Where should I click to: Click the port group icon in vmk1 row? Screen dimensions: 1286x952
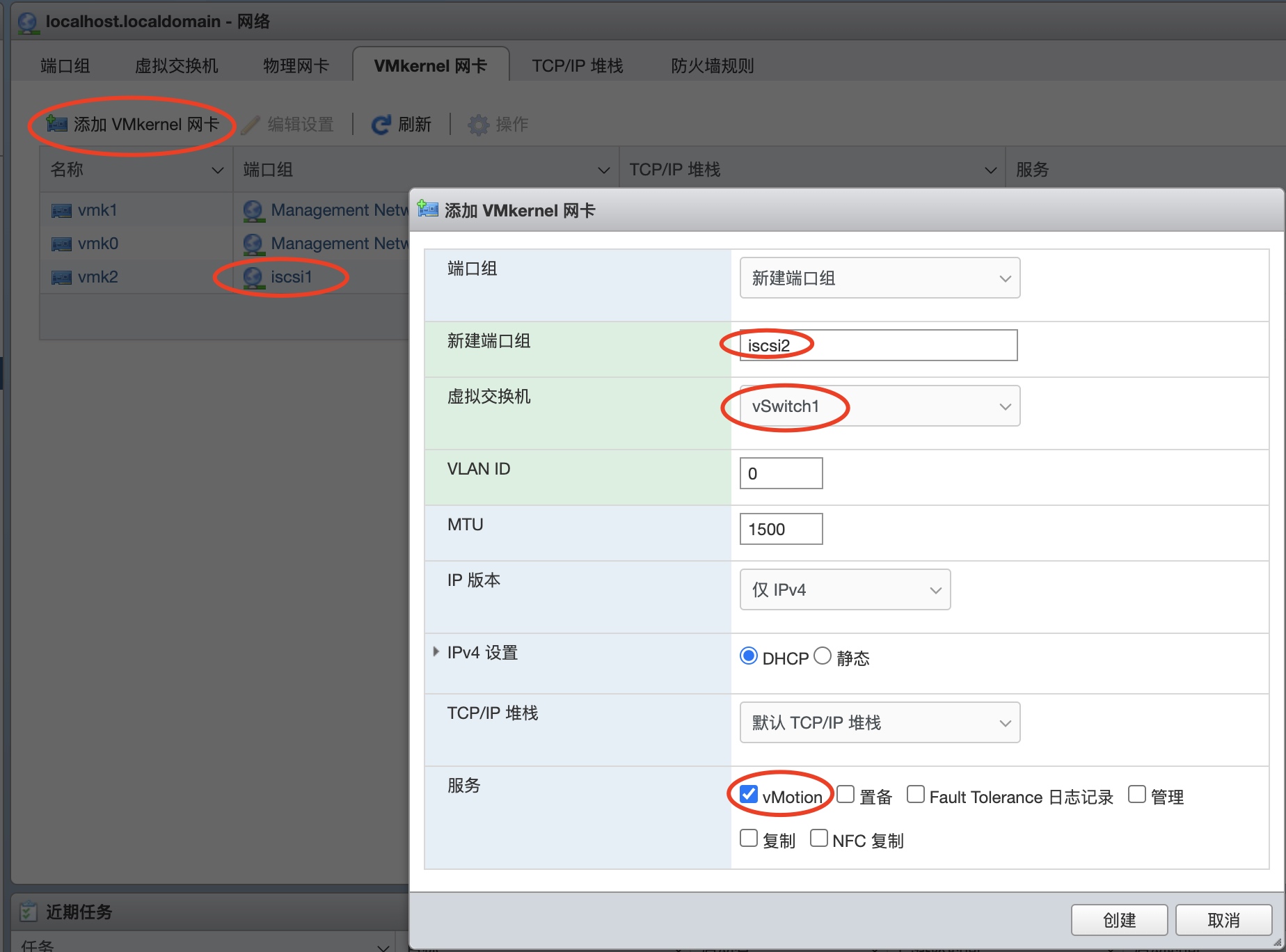pyautogui.click(x=253, y=210)
